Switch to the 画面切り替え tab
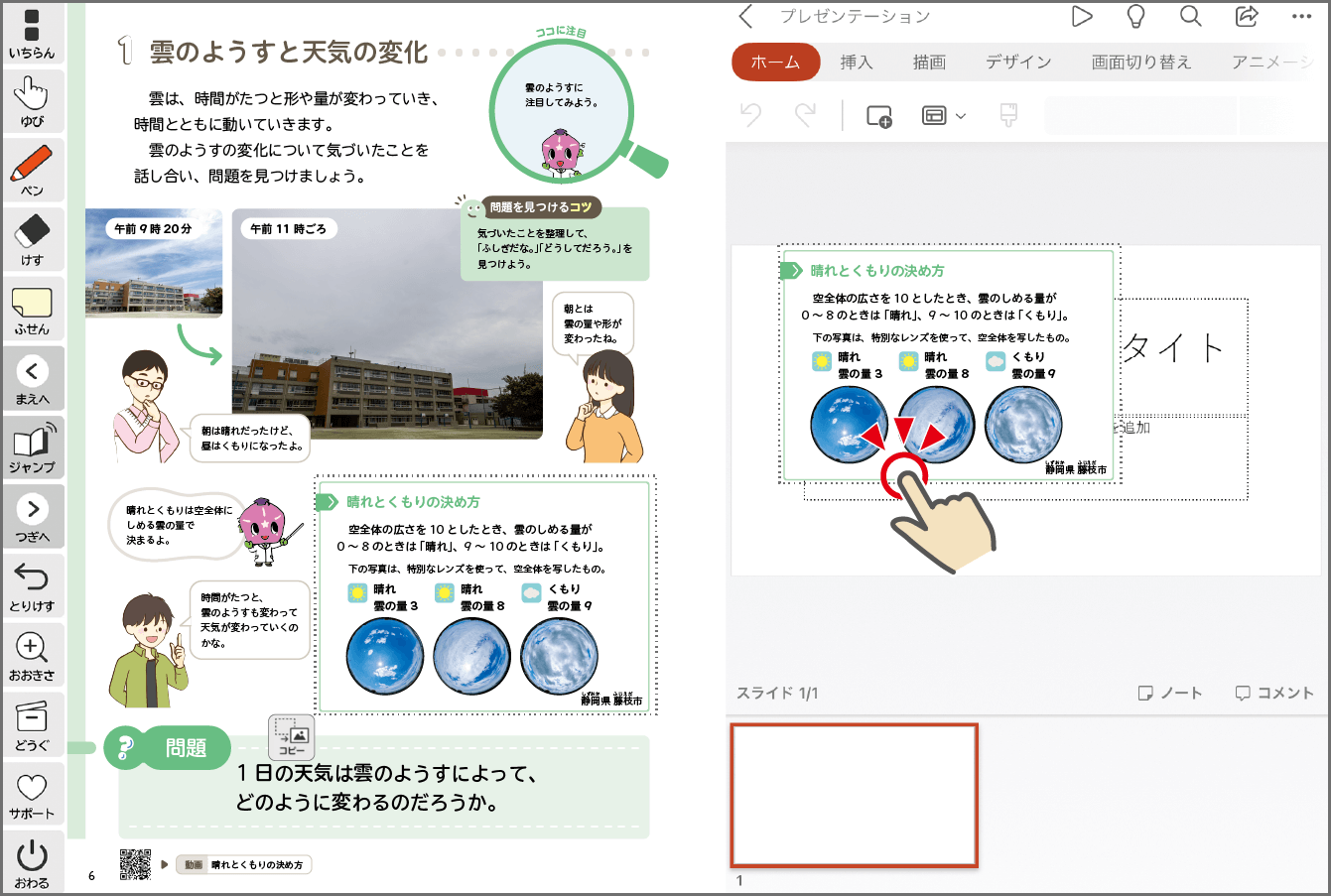Image resolution: width=1331 pixels, height=896 pixels. 1141,62
